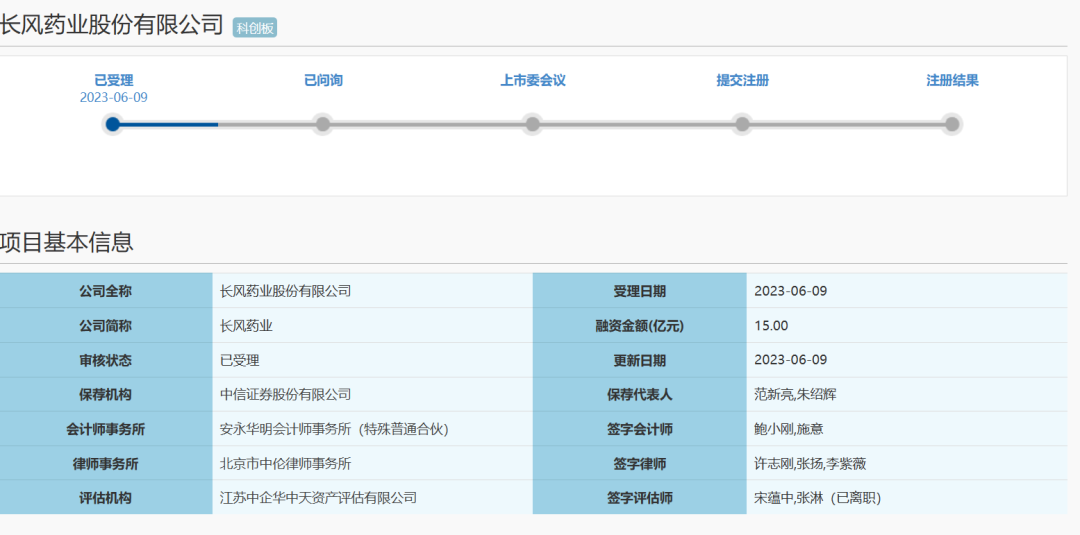Click the page title 长风药业股份有限公司
Image resolution: width=1080 pixels, height=535 pixels.
point(112,25)
